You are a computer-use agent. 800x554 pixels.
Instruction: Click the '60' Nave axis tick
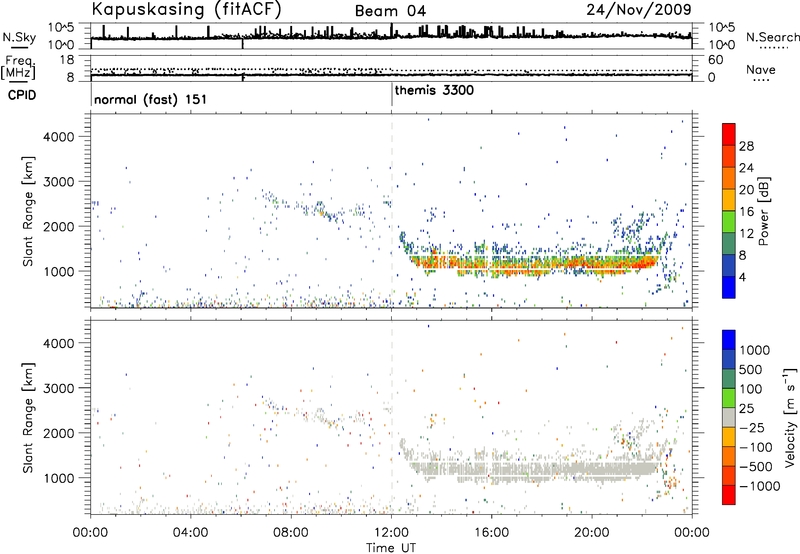(715, 60)
